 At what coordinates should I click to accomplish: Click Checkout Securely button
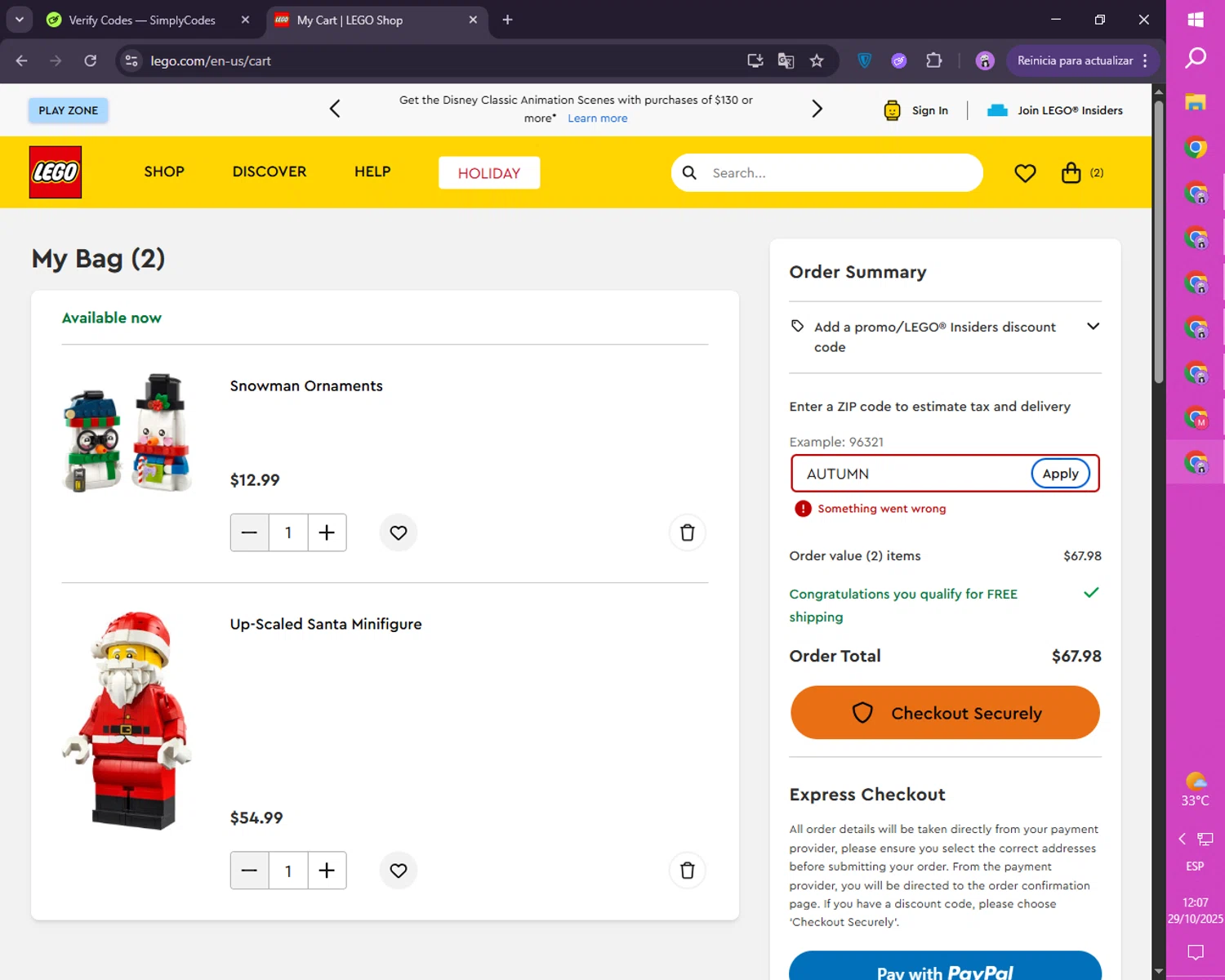click(945, 712)
